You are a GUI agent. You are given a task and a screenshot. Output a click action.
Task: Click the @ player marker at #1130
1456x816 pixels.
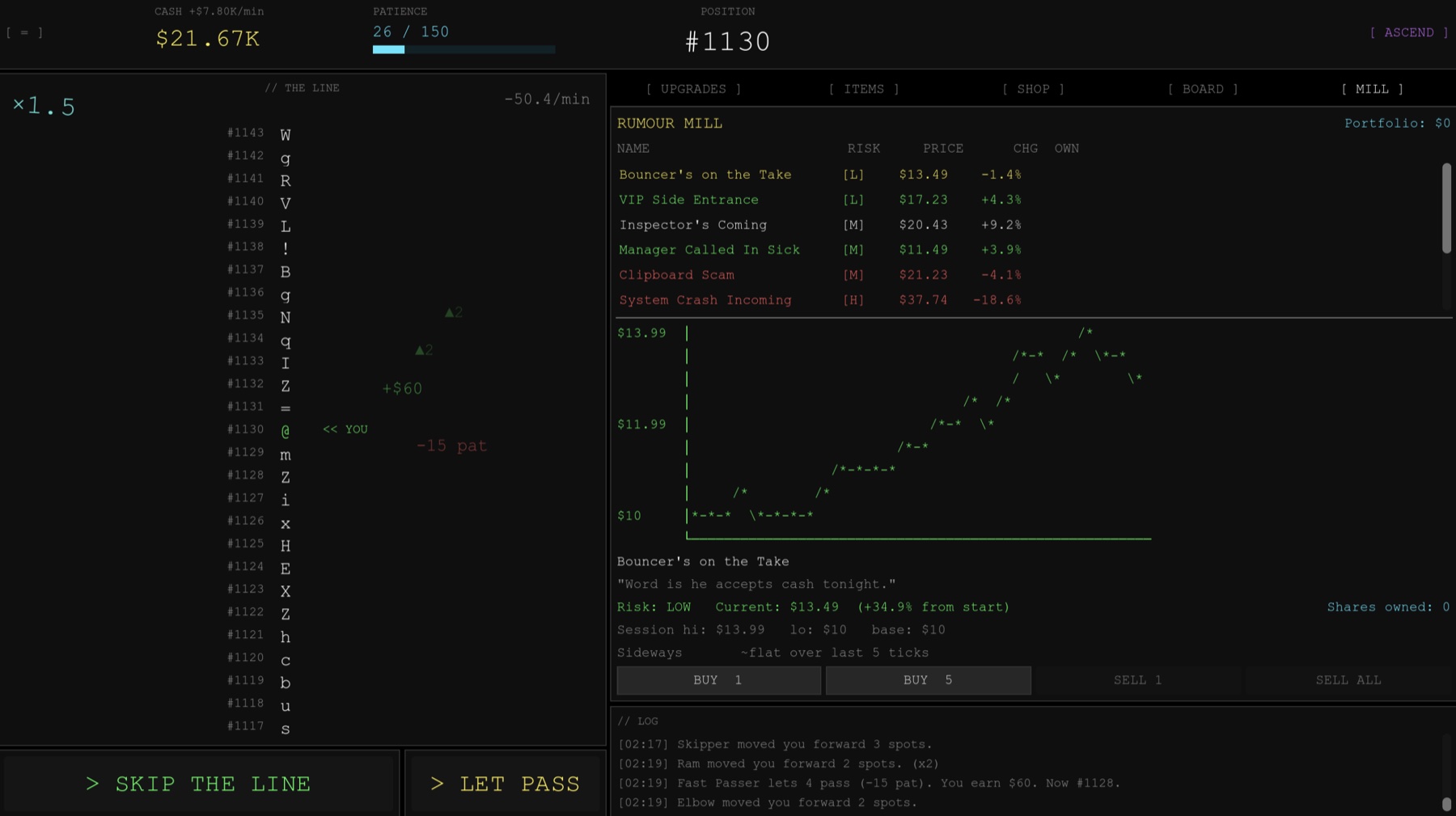point(286,431)
